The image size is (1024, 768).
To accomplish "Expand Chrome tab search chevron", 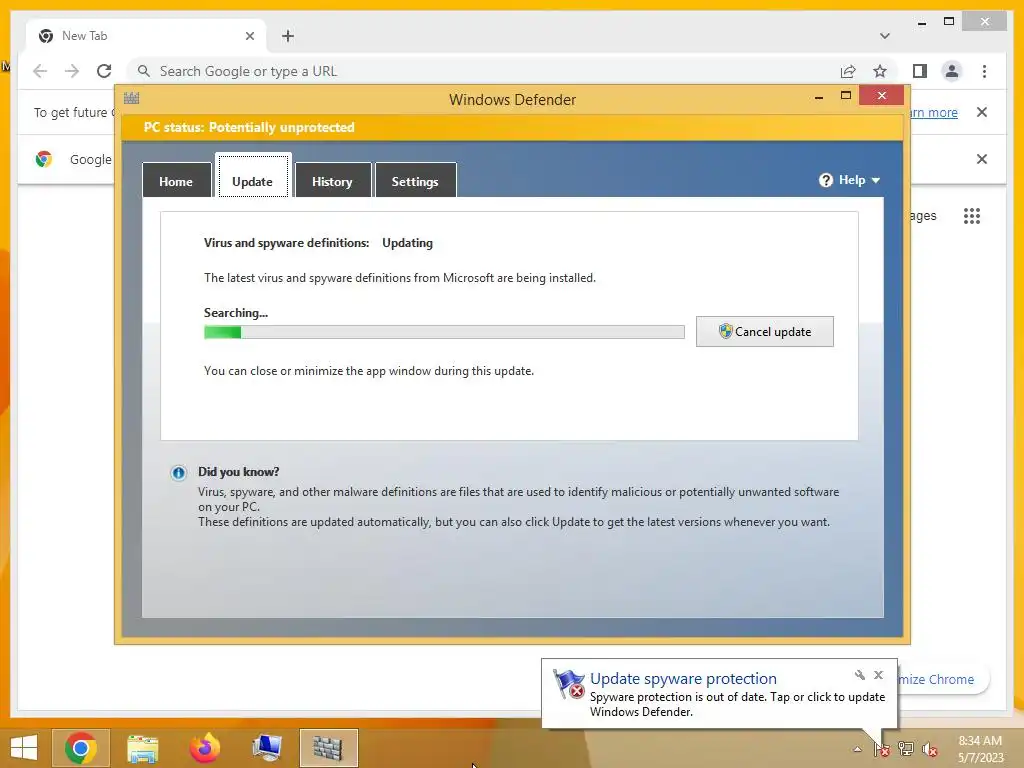I will click(885, 36).
